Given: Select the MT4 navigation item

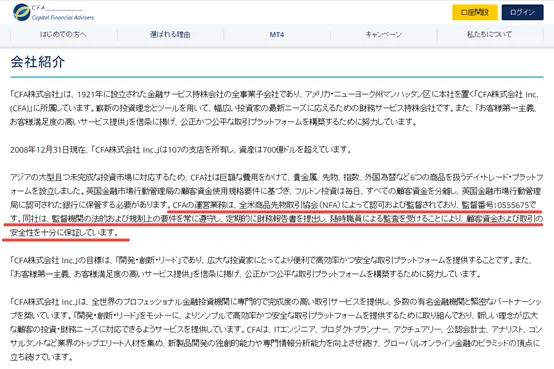Looking at the screenshot, I should pyautogui.click(x=277, y=35).
